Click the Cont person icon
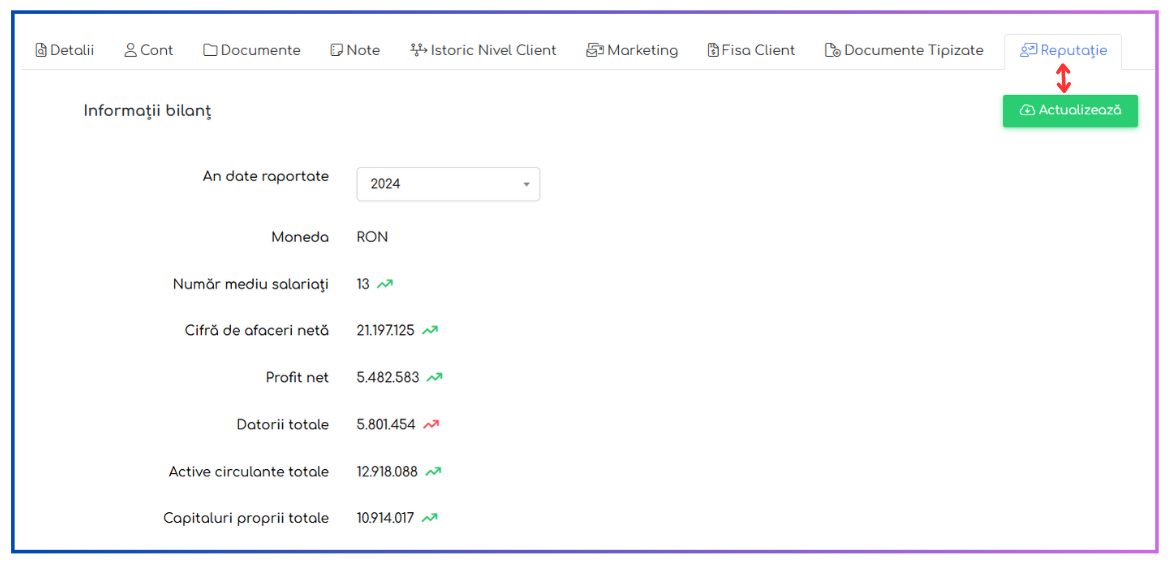 click(130, 50)
